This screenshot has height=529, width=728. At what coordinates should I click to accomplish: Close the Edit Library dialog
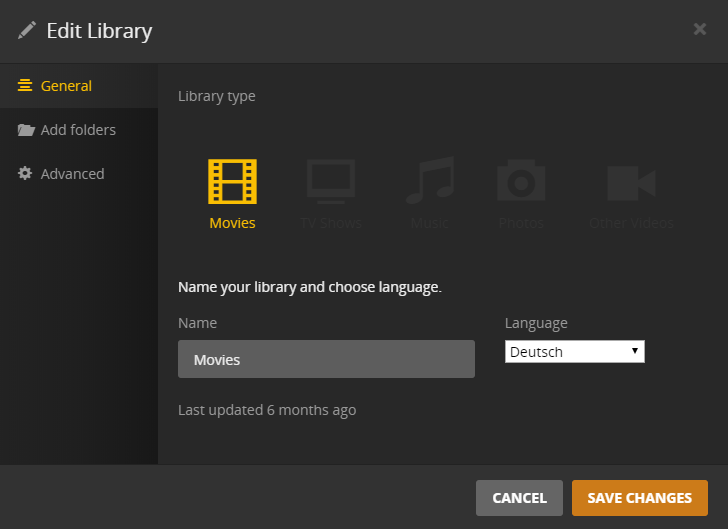click(x=700, y=29)
